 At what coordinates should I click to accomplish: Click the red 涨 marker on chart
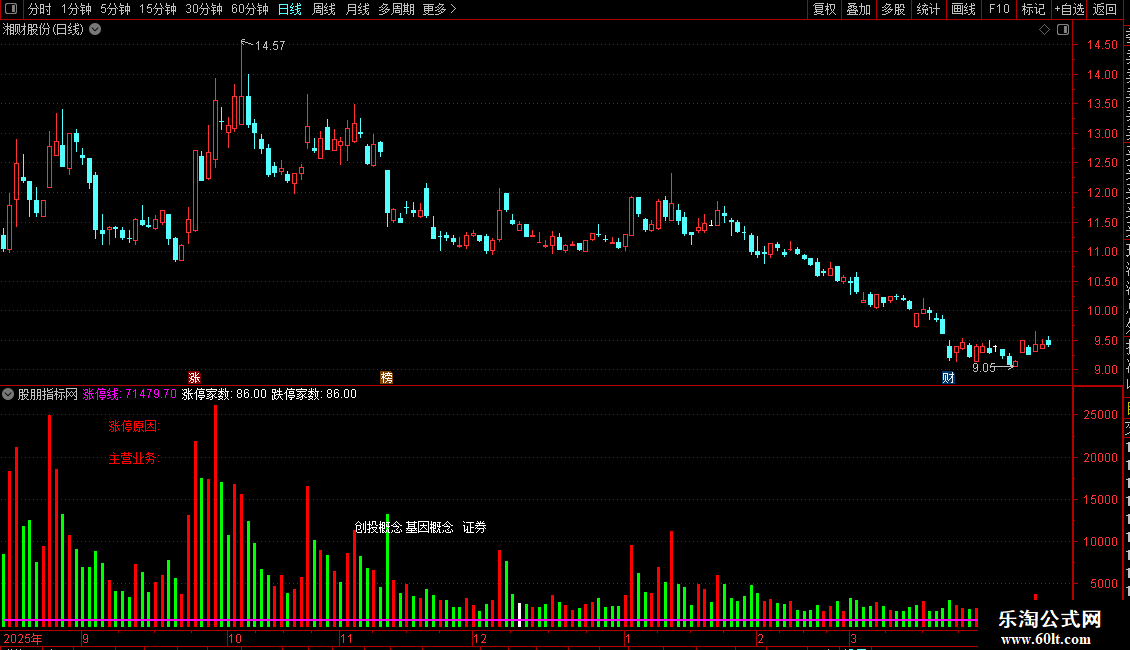pyautogui.click(x=194, y=378)
